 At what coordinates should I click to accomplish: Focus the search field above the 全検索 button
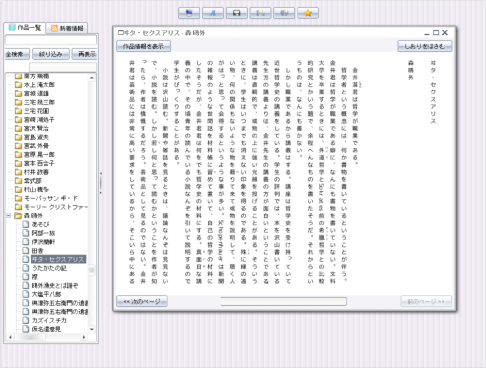point(51,40)
